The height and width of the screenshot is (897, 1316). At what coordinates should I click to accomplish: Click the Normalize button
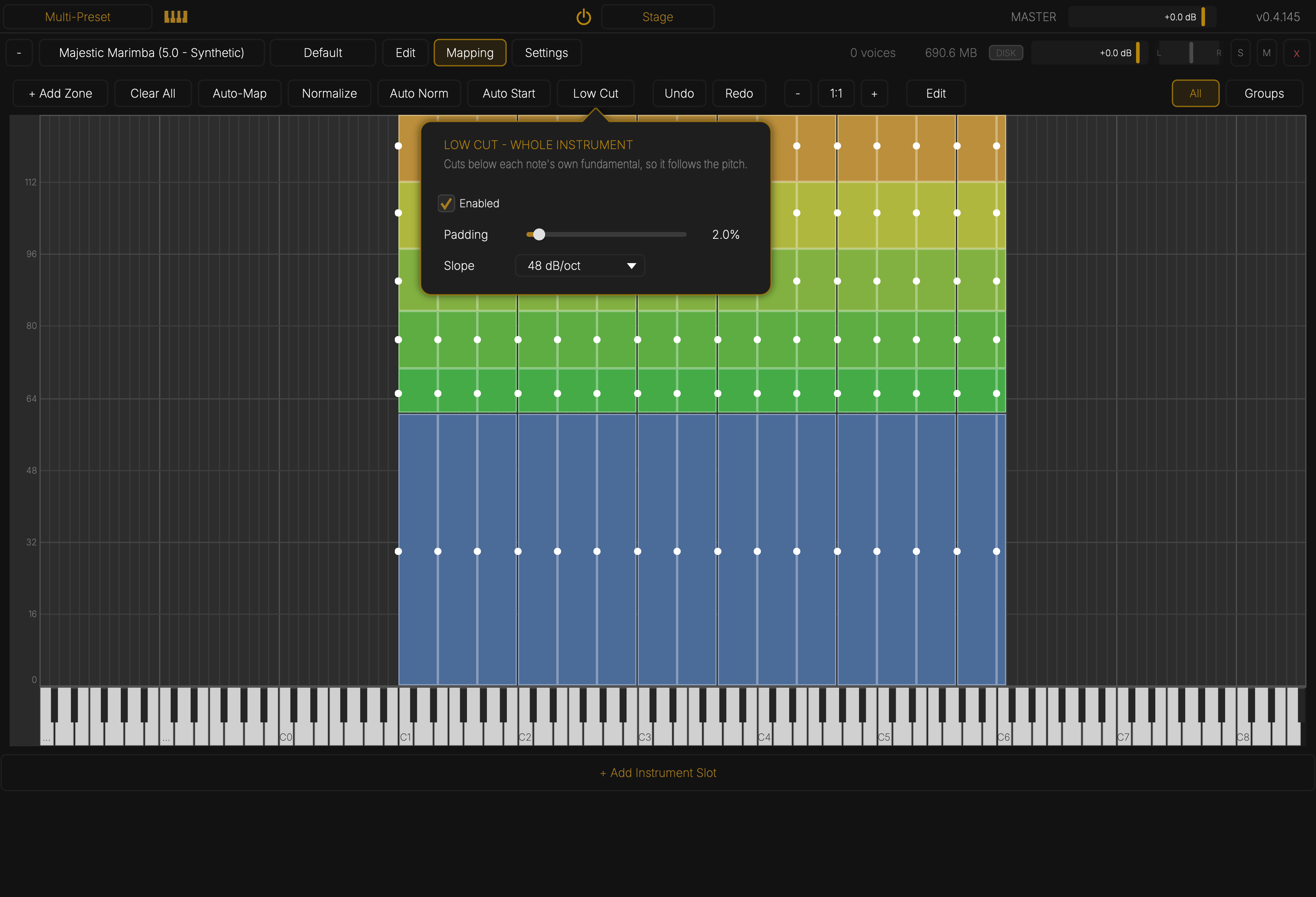329,93
